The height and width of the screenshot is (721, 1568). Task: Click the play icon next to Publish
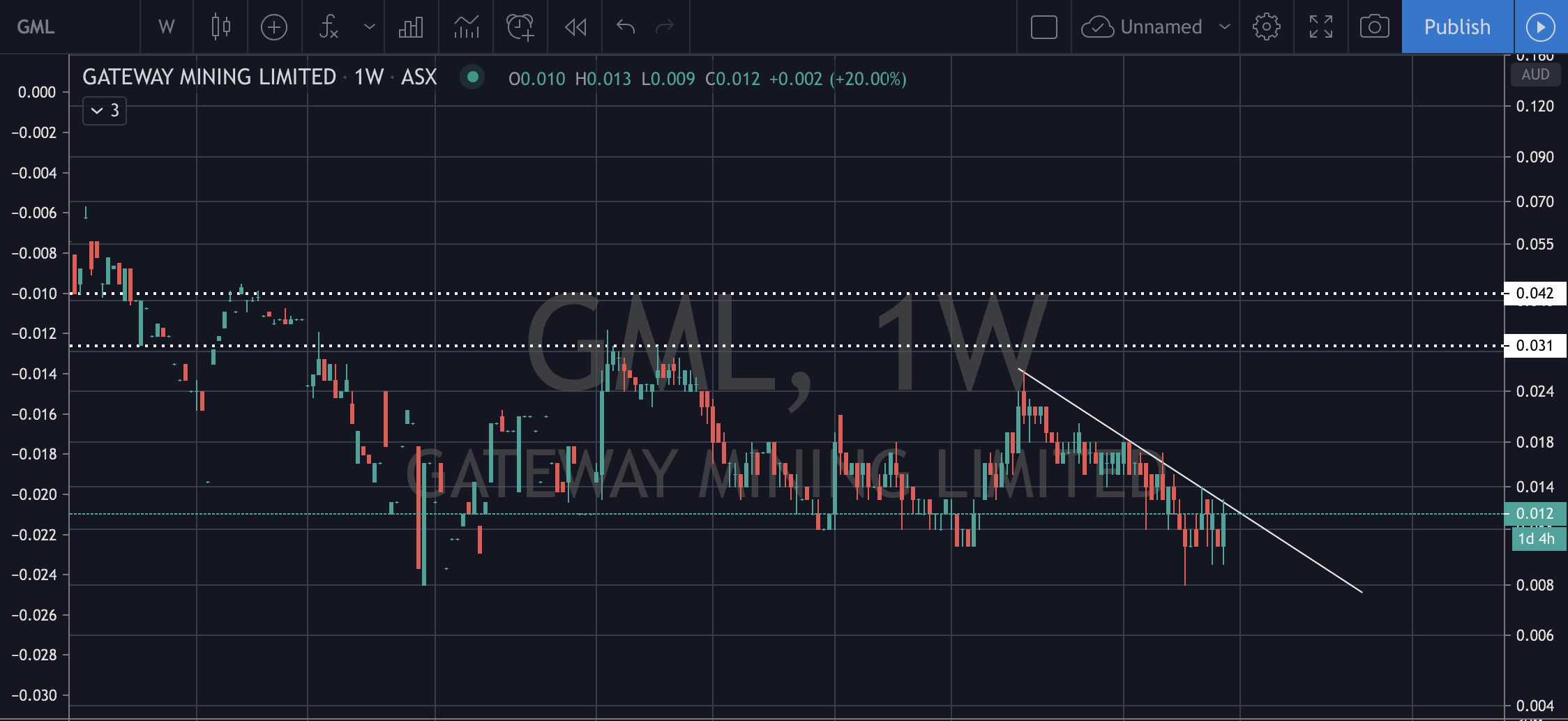point(1541,26)
